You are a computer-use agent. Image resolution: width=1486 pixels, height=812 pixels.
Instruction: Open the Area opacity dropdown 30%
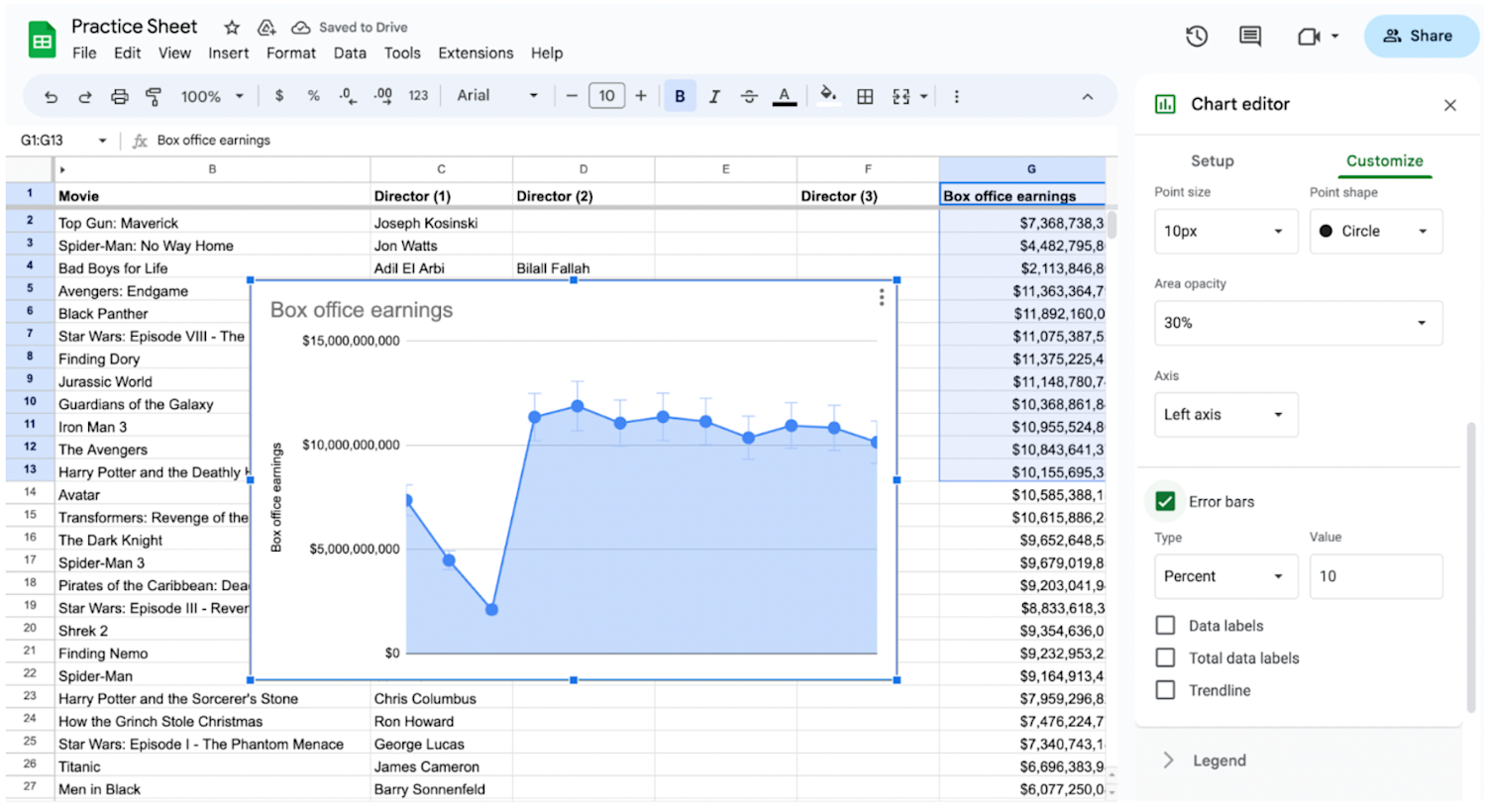coord(1298,323)
